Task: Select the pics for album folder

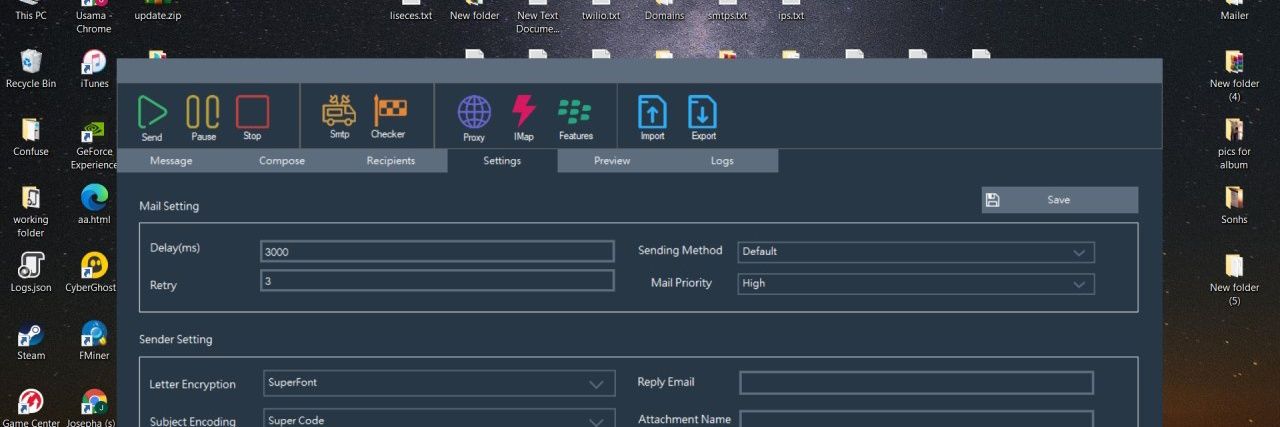Action: click(1234, 130)
